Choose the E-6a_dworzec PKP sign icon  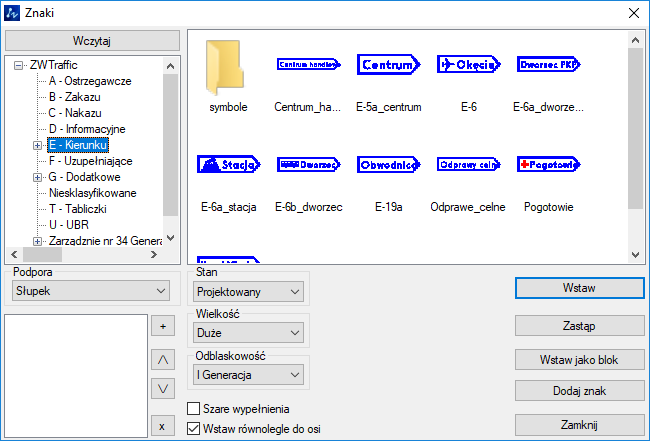click(548, 65)
